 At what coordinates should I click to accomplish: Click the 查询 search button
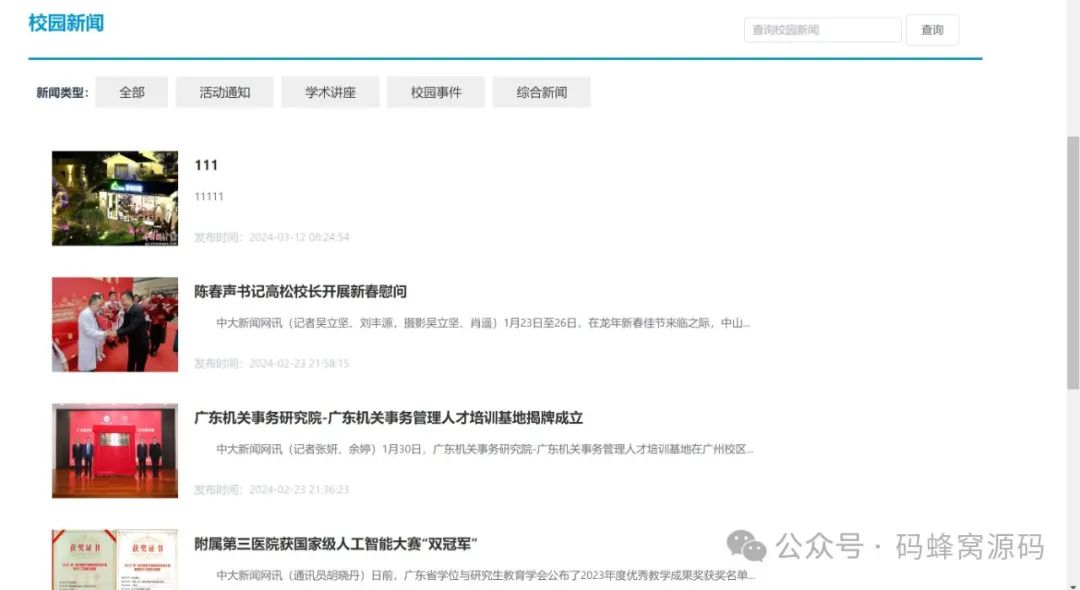932,29
